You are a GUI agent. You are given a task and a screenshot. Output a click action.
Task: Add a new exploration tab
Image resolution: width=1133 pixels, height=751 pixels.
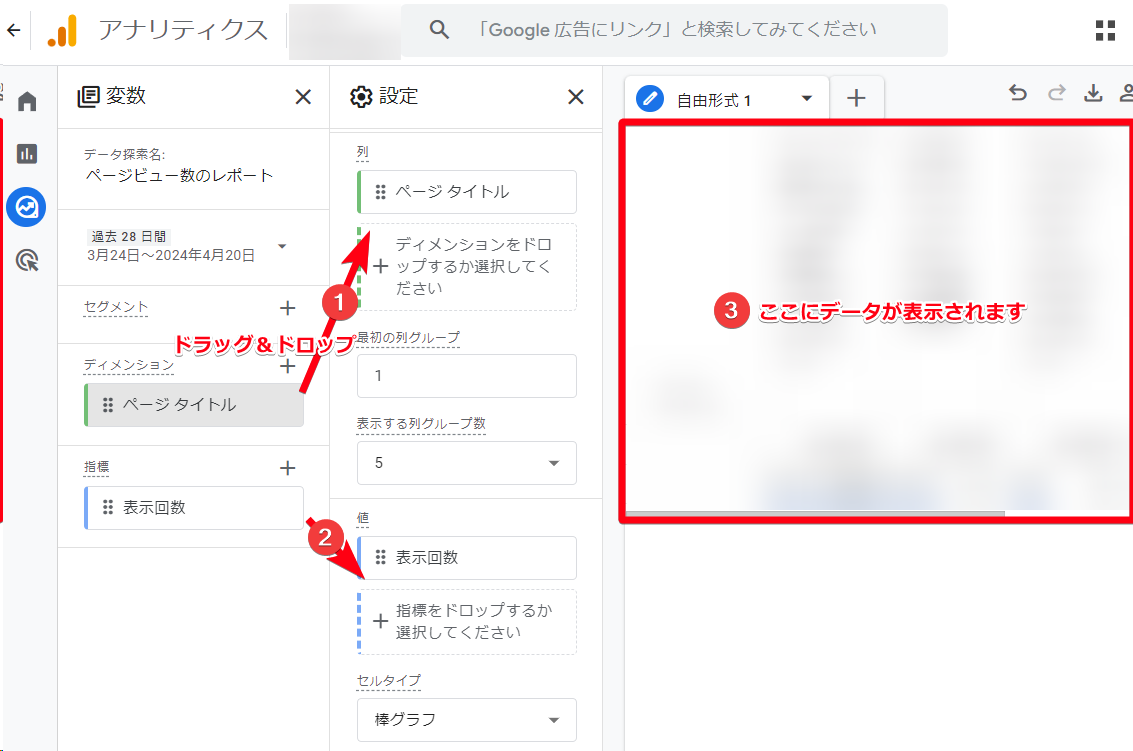pyautogui.click(x=856, y=98)
